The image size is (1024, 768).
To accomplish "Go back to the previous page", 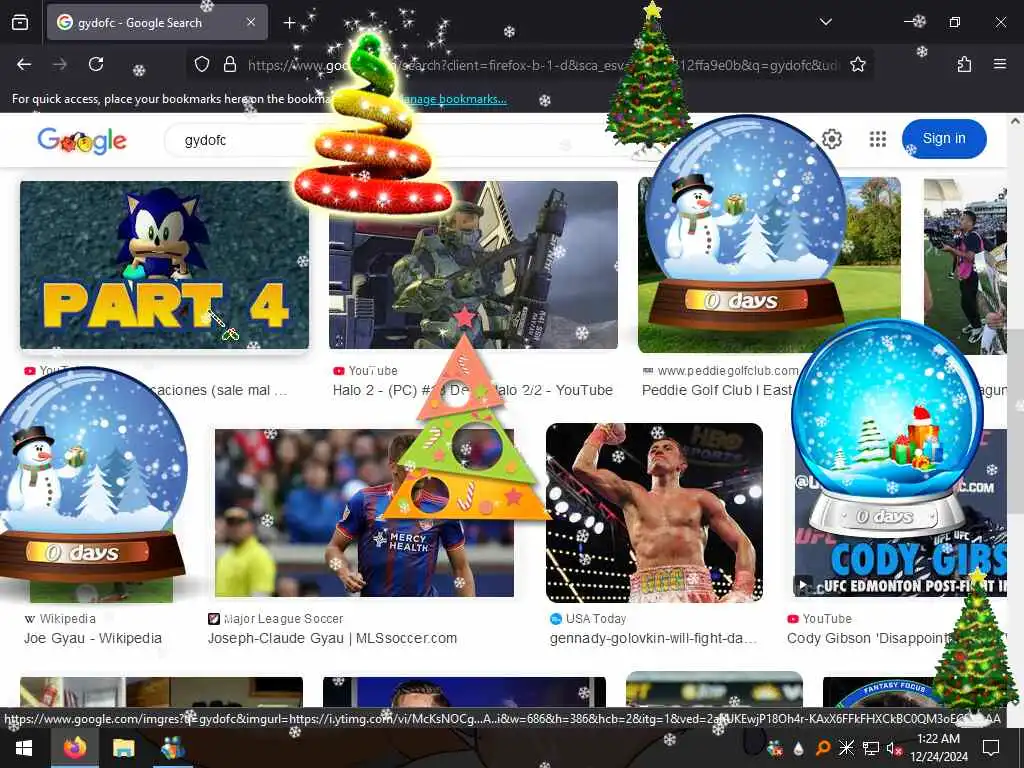I will (24, 64).
